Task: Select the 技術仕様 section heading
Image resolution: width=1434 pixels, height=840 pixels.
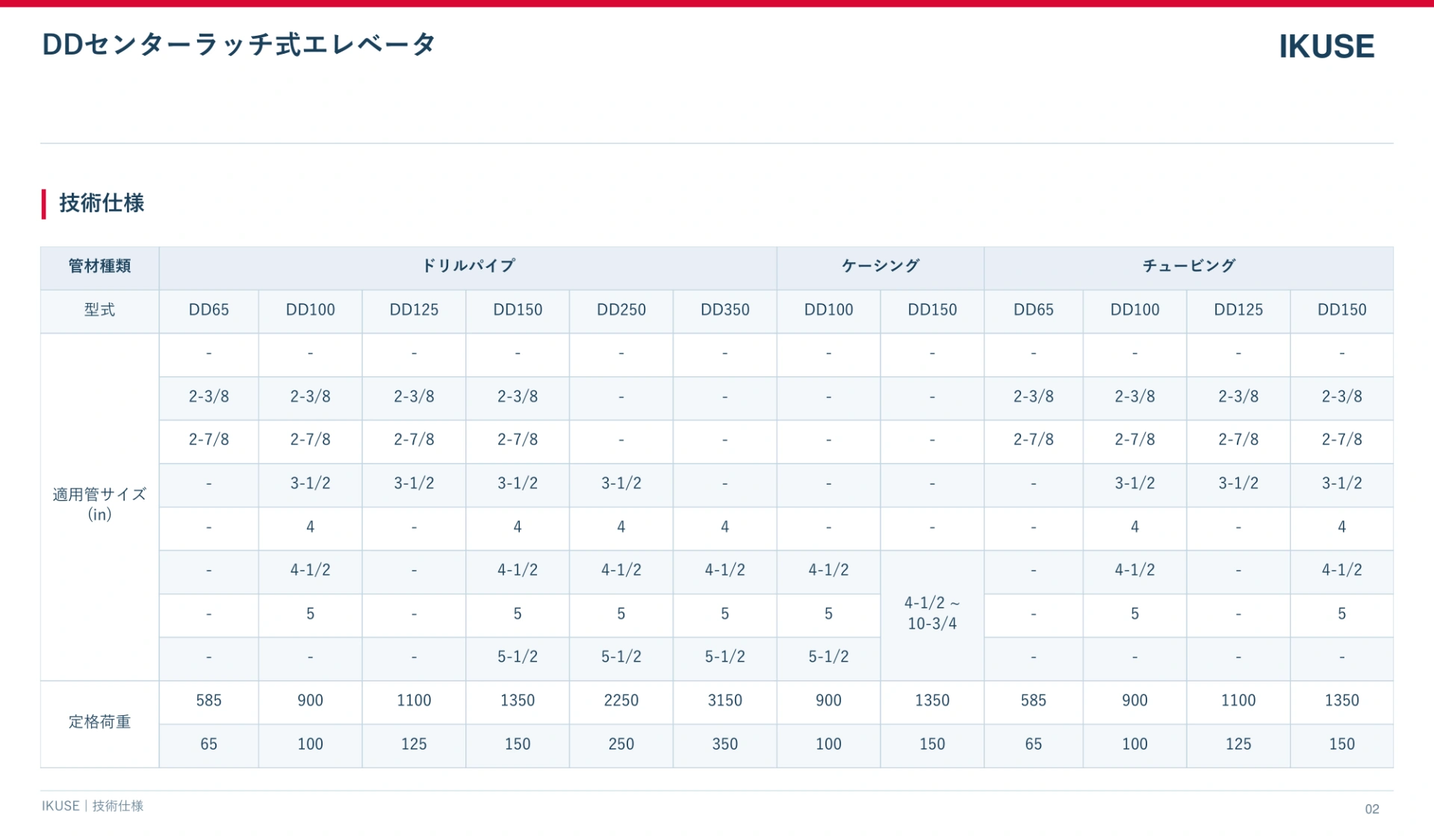Action: [x=102, y=203]
